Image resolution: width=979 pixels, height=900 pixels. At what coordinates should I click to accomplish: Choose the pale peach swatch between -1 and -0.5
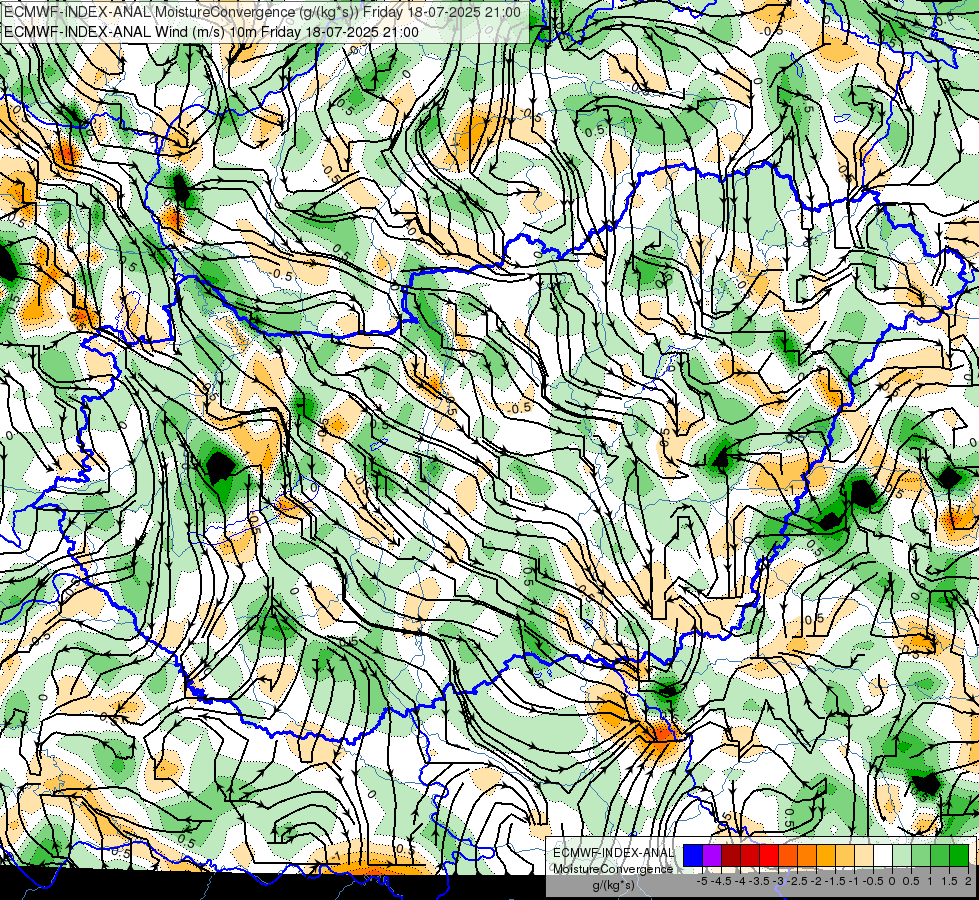[x=864, y=856]
